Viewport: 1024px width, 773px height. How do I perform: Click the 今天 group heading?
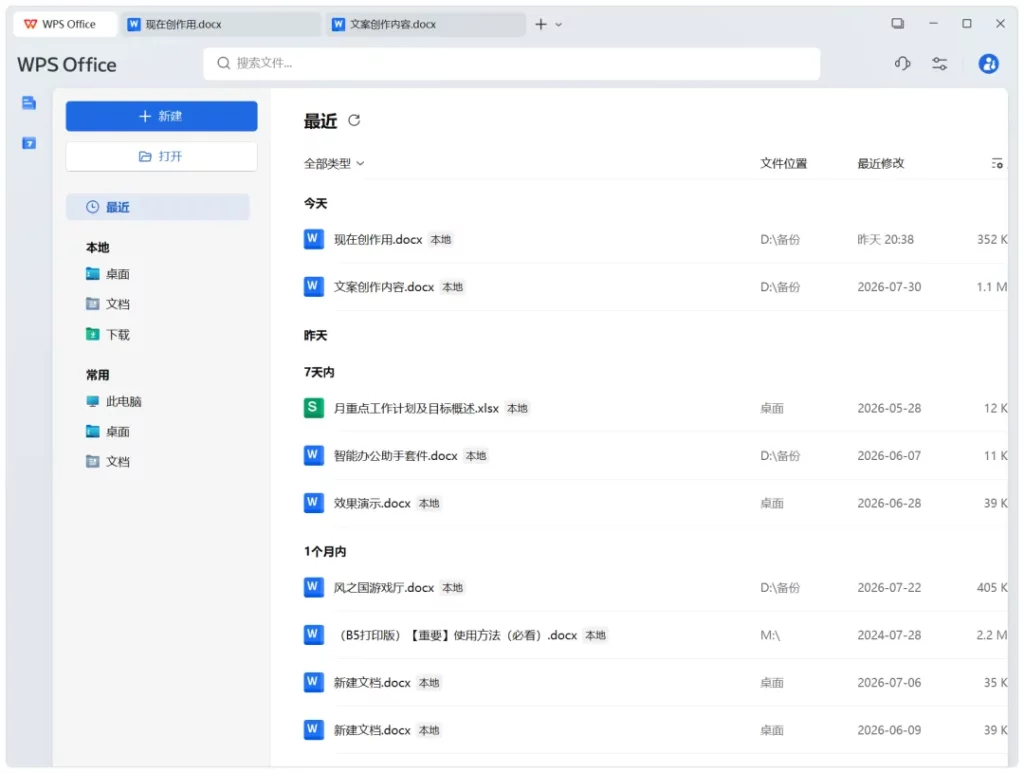coord(315,204)
